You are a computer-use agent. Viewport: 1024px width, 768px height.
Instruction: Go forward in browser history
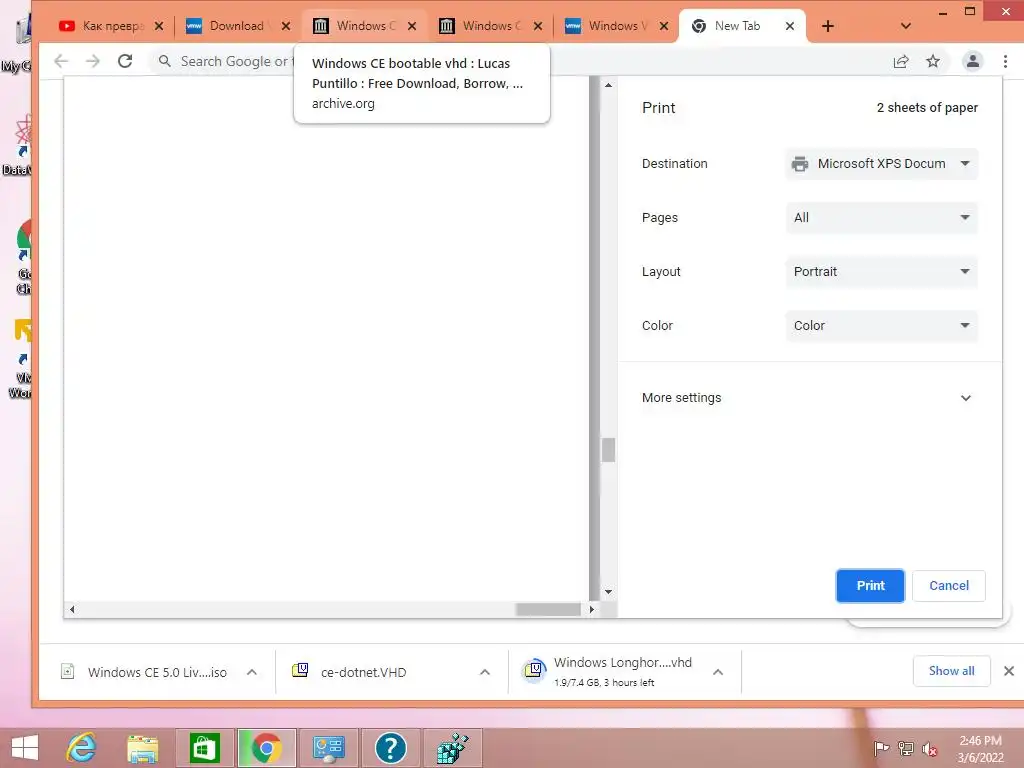(x=93, y=61)
